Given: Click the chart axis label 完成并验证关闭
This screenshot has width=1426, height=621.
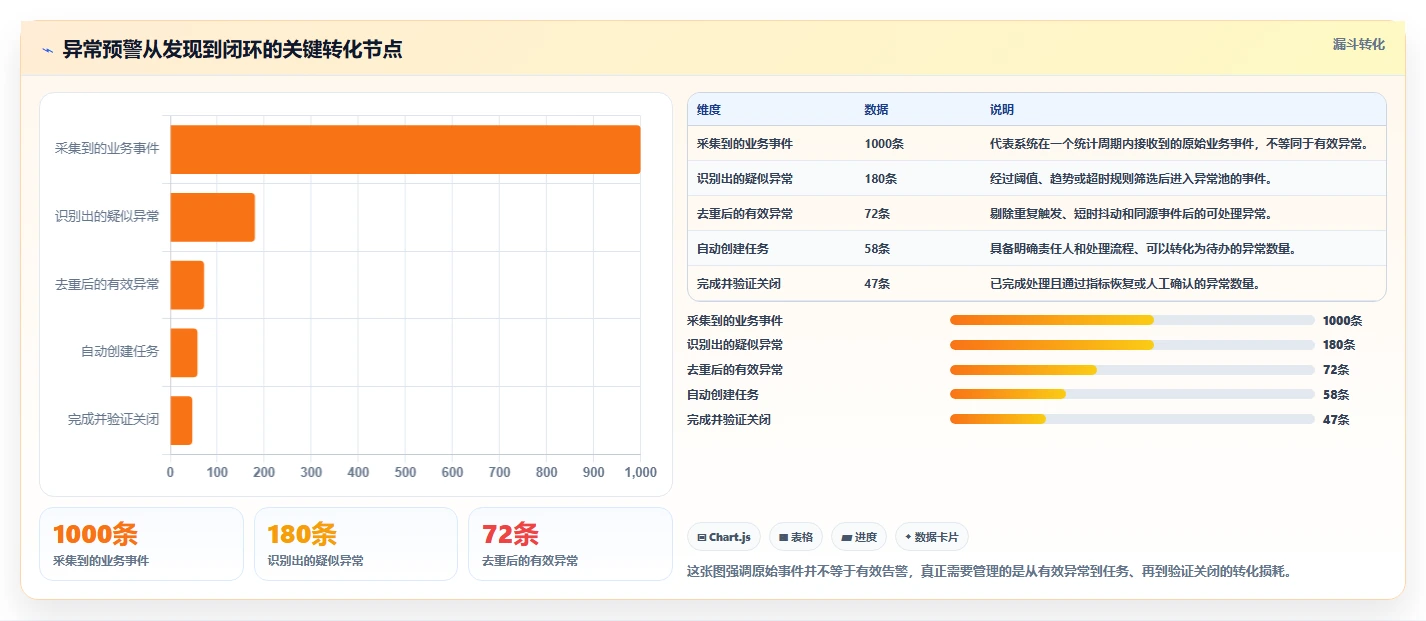Looking at the screenshot, I should click(x=113, y=420).
